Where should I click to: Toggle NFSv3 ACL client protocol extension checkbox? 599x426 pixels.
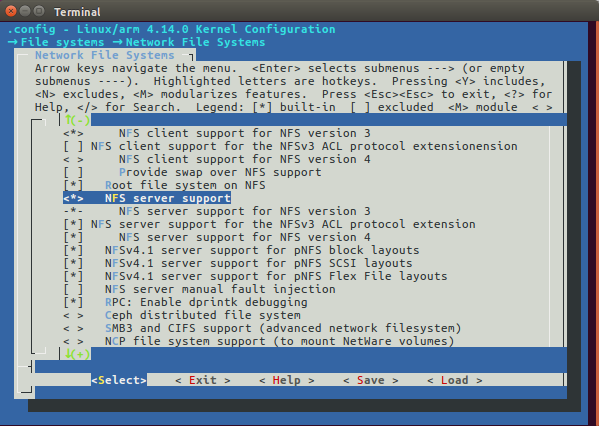tap(73, 146)
